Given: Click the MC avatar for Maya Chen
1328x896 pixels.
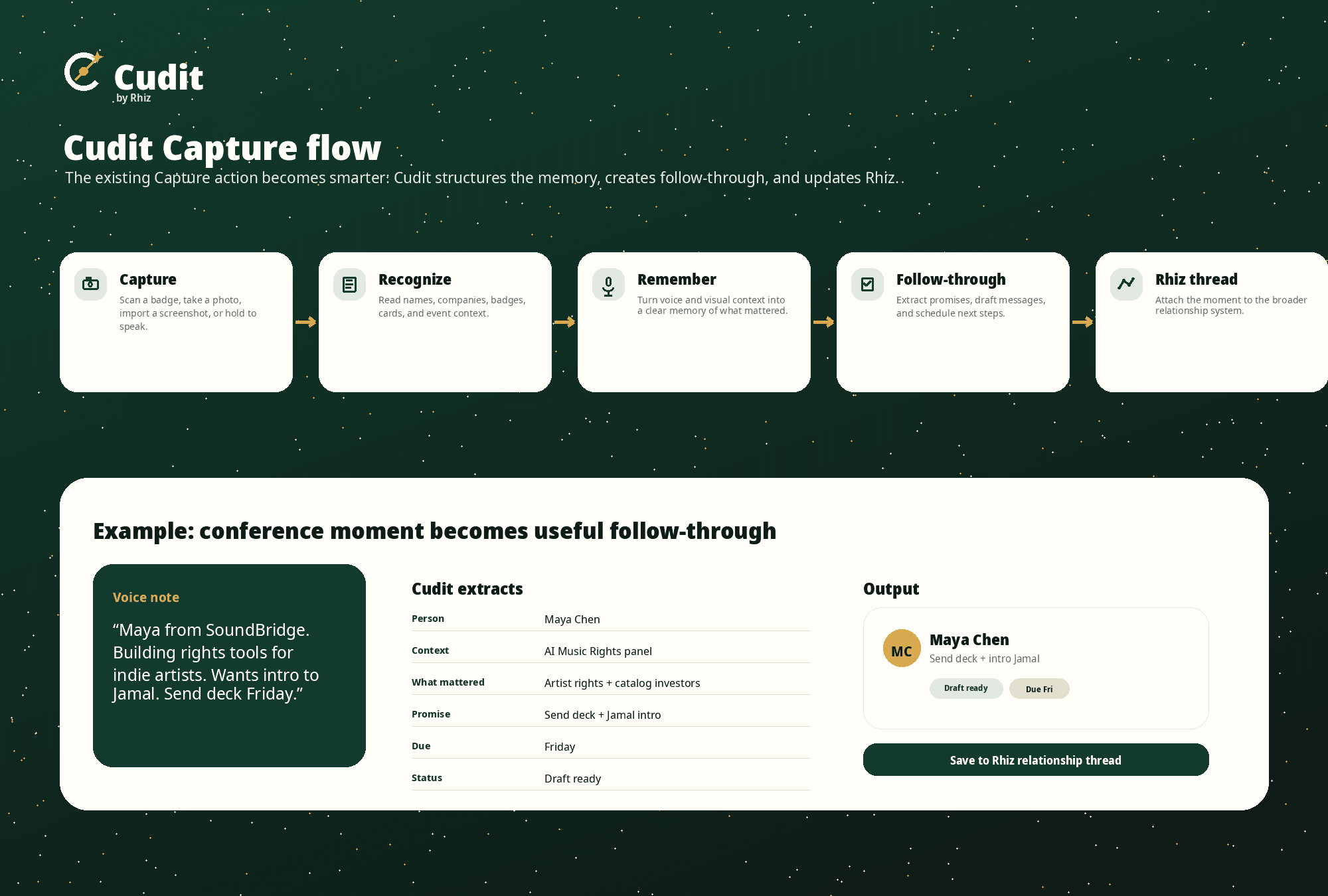Looking at the screenshot, I should pos(902,648).
